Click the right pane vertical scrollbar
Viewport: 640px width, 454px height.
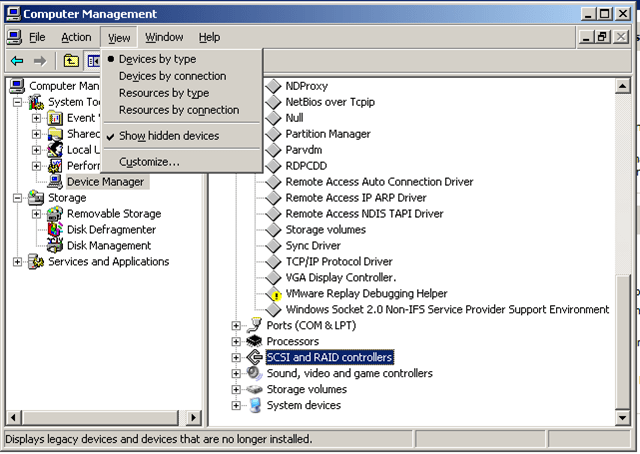[624, 200]
